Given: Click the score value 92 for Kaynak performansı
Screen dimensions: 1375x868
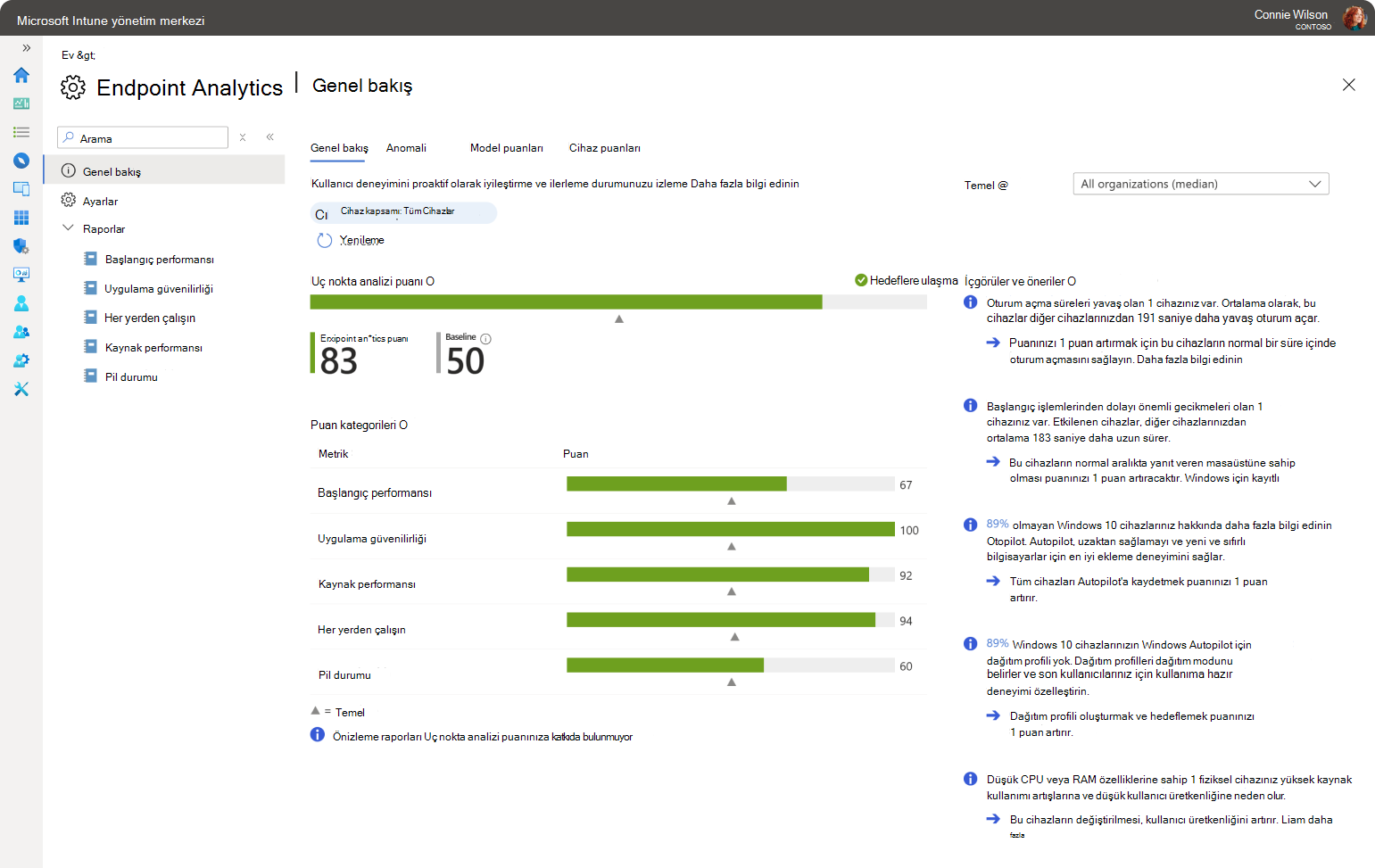Looking at the screenshot, I should (x=906, y=575).
